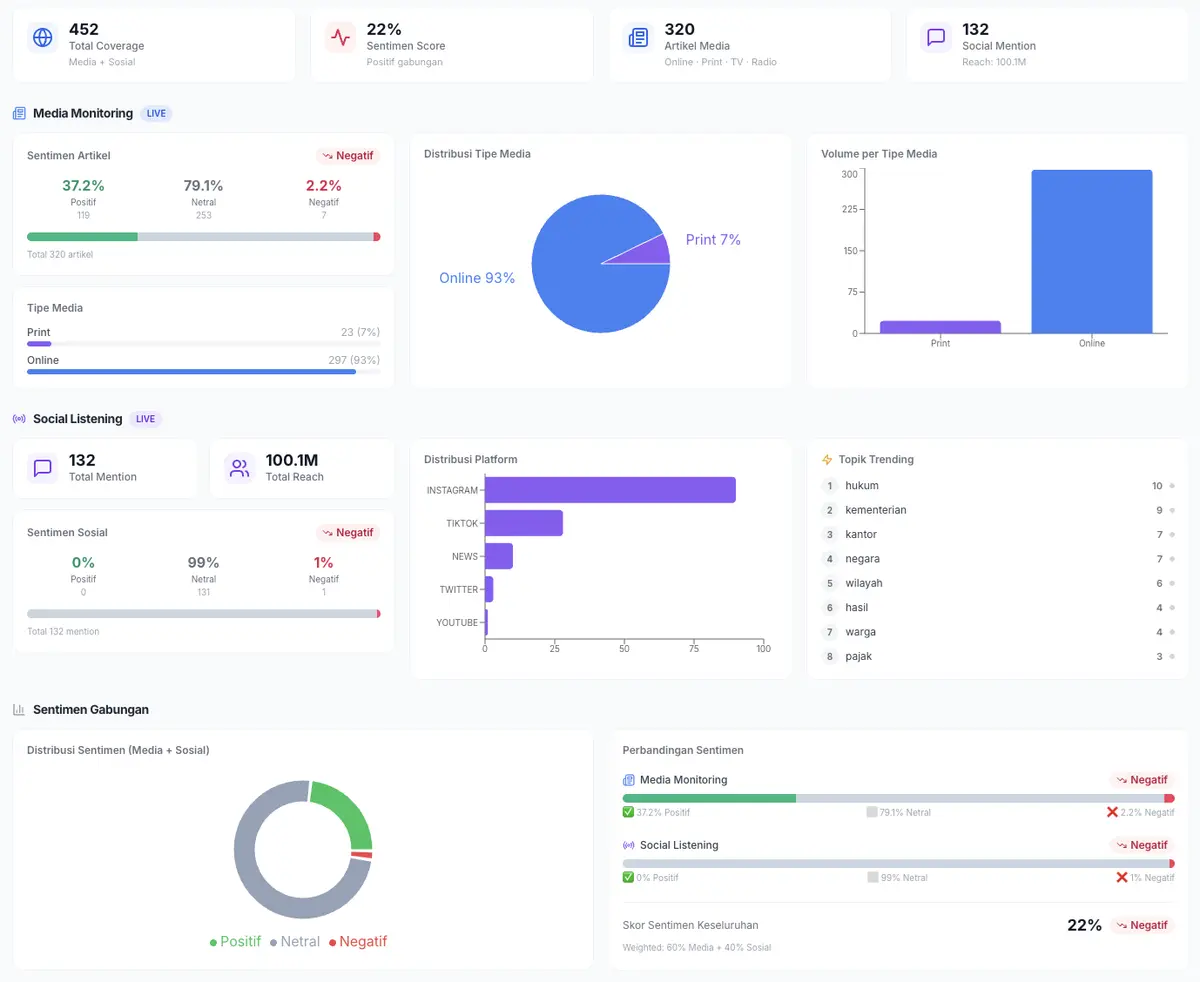Viewport: 1200px width, 982px height.
Task: Click the '100.1M' Total Reach value
Action: pyautogui.click(x=292, y=460)
